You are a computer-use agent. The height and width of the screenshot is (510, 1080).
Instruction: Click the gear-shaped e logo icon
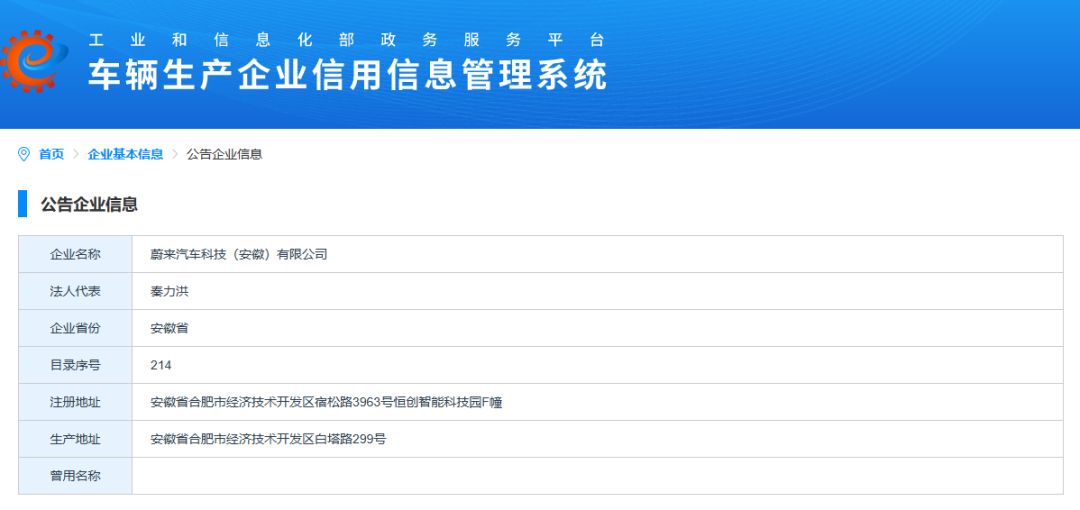(34, 61)
